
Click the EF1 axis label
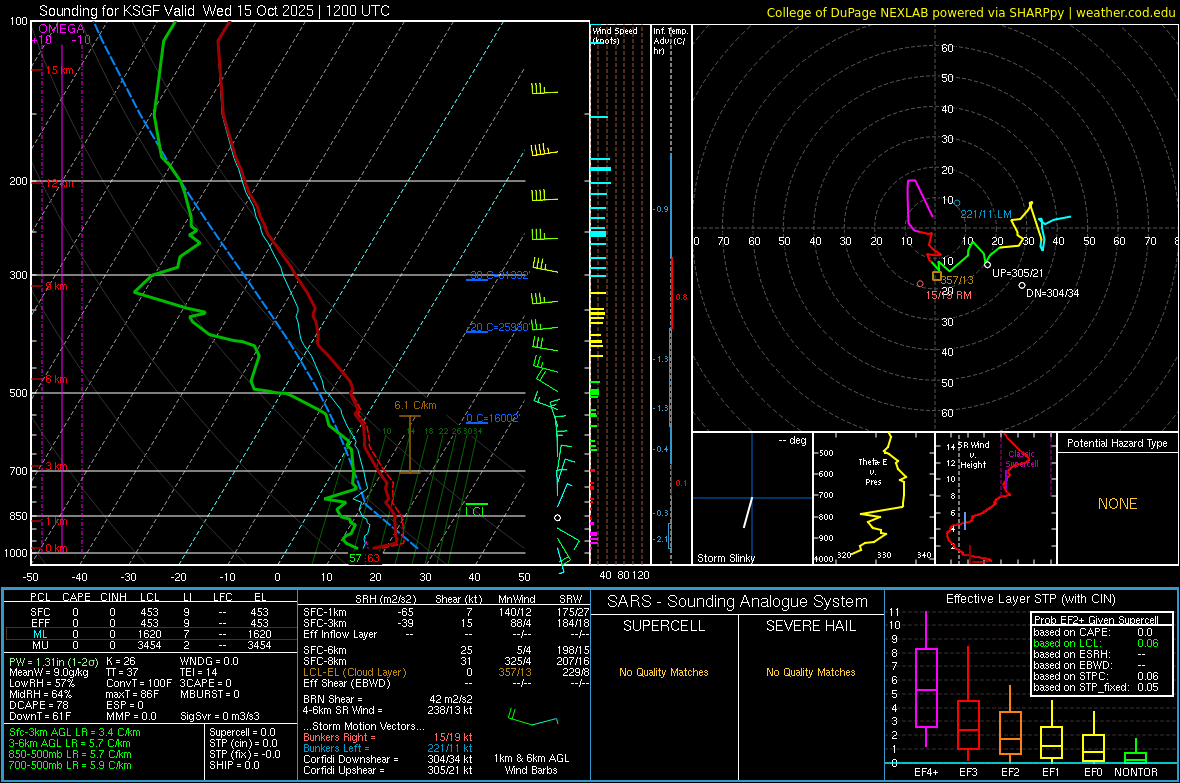(1051, 772)
